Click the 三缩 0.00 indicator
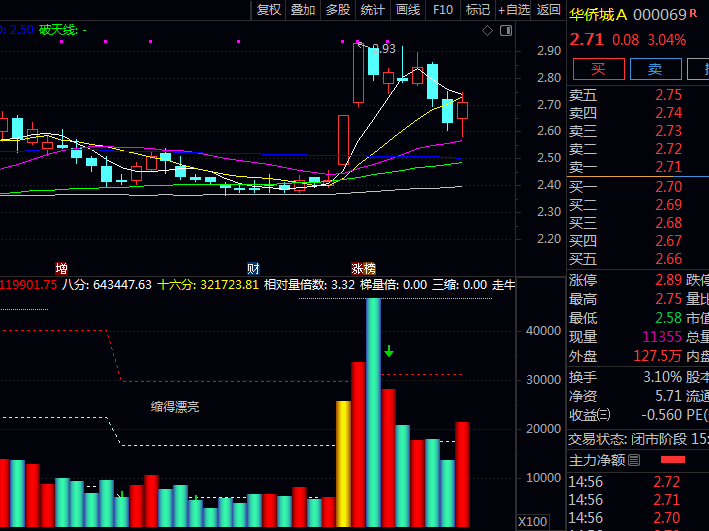Screen dimensions: 709x531 pyautogui.click(x=459, y=285)
